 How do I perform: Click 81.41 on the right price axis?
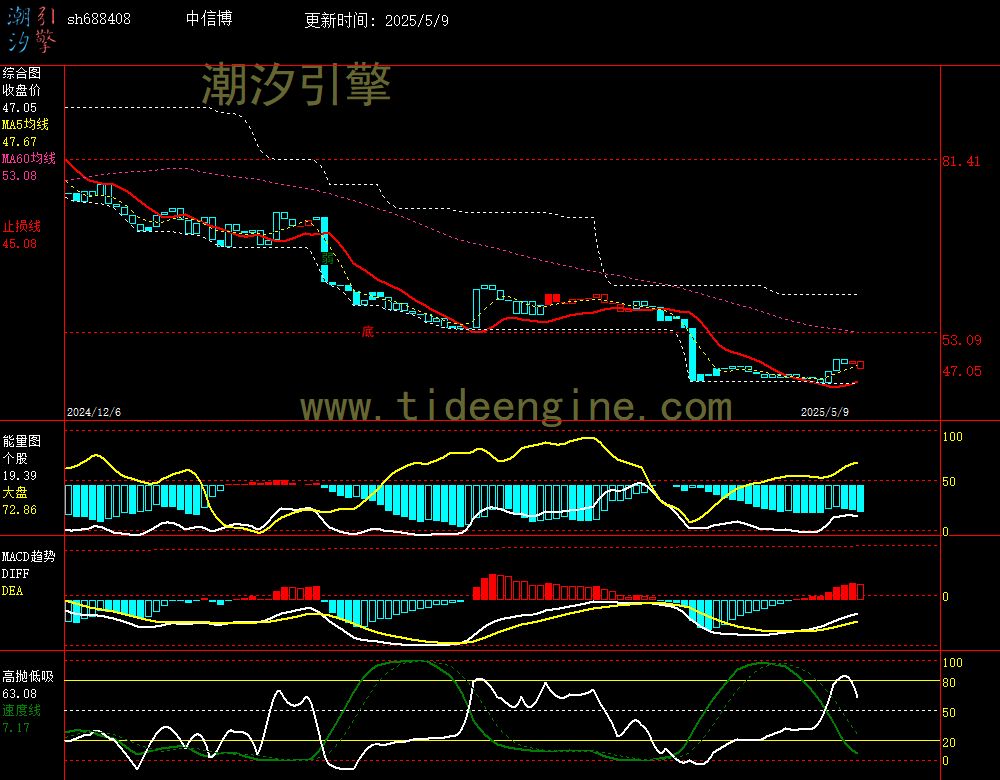tap(961, 161)
